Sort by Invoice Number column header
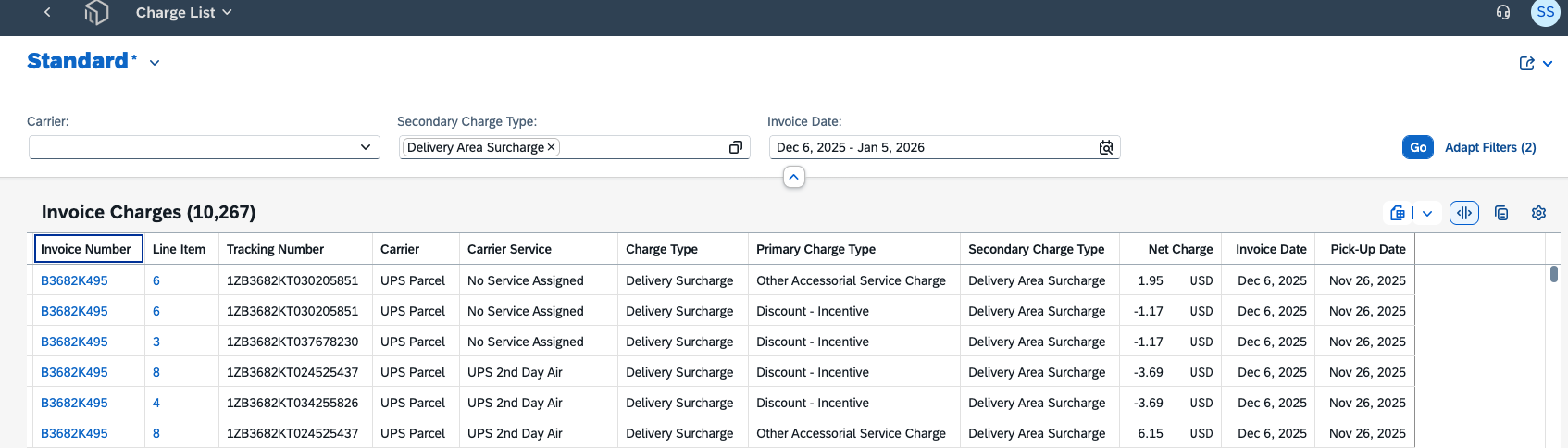This screenshot has height=448, width=1568. tap(89, 249)
